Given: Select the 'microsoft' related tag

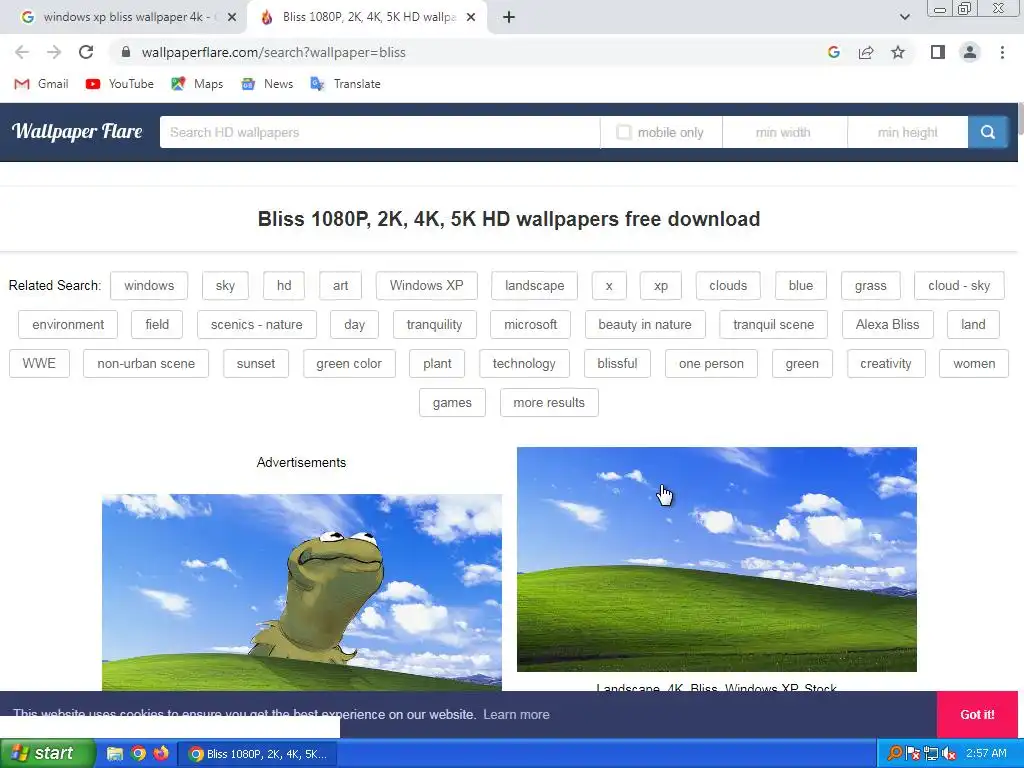Looking at the screenshot, I should point(530,325).
